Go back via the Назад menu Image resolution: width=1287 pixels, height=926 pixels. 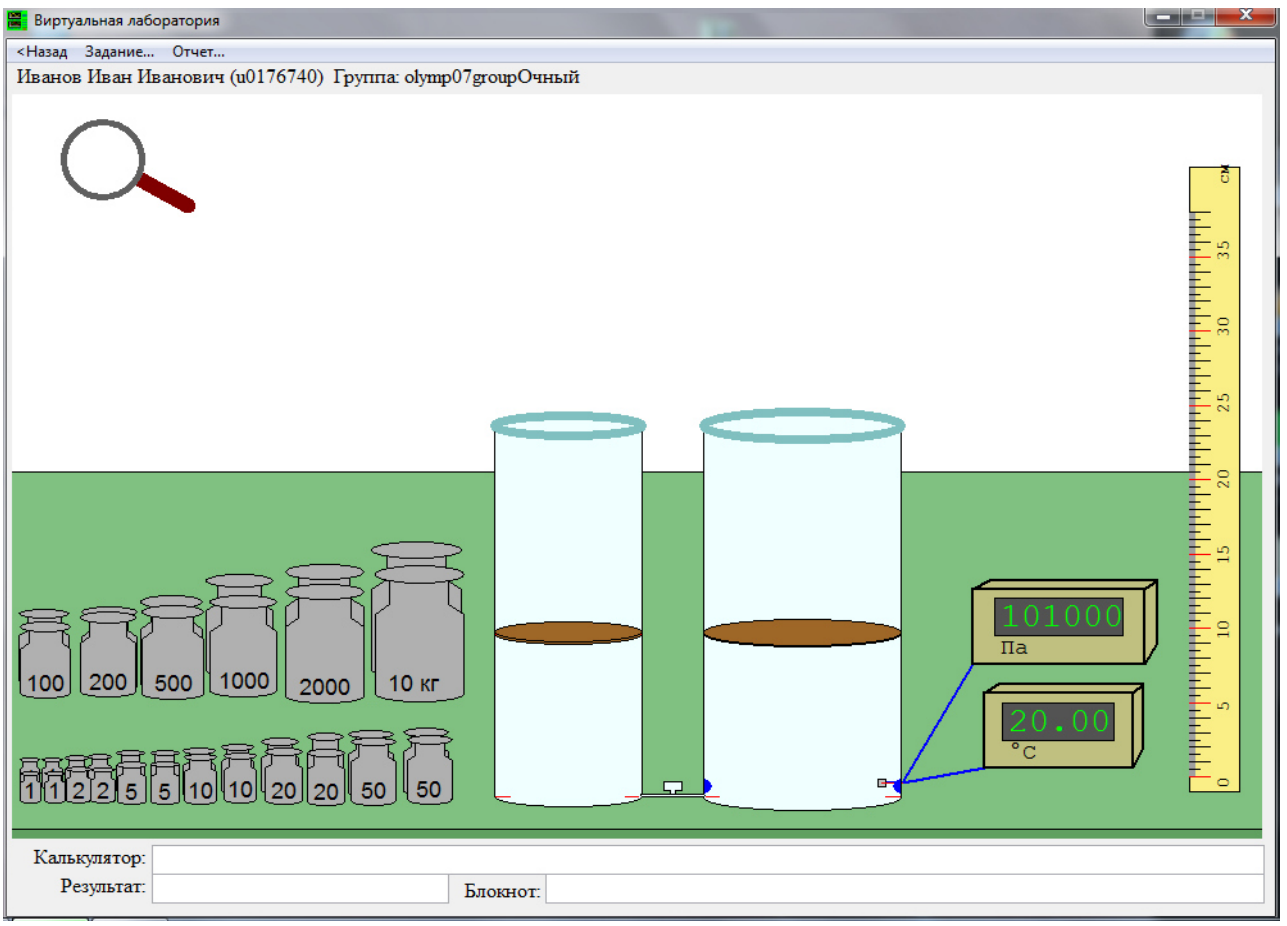(x=41, y=52)
